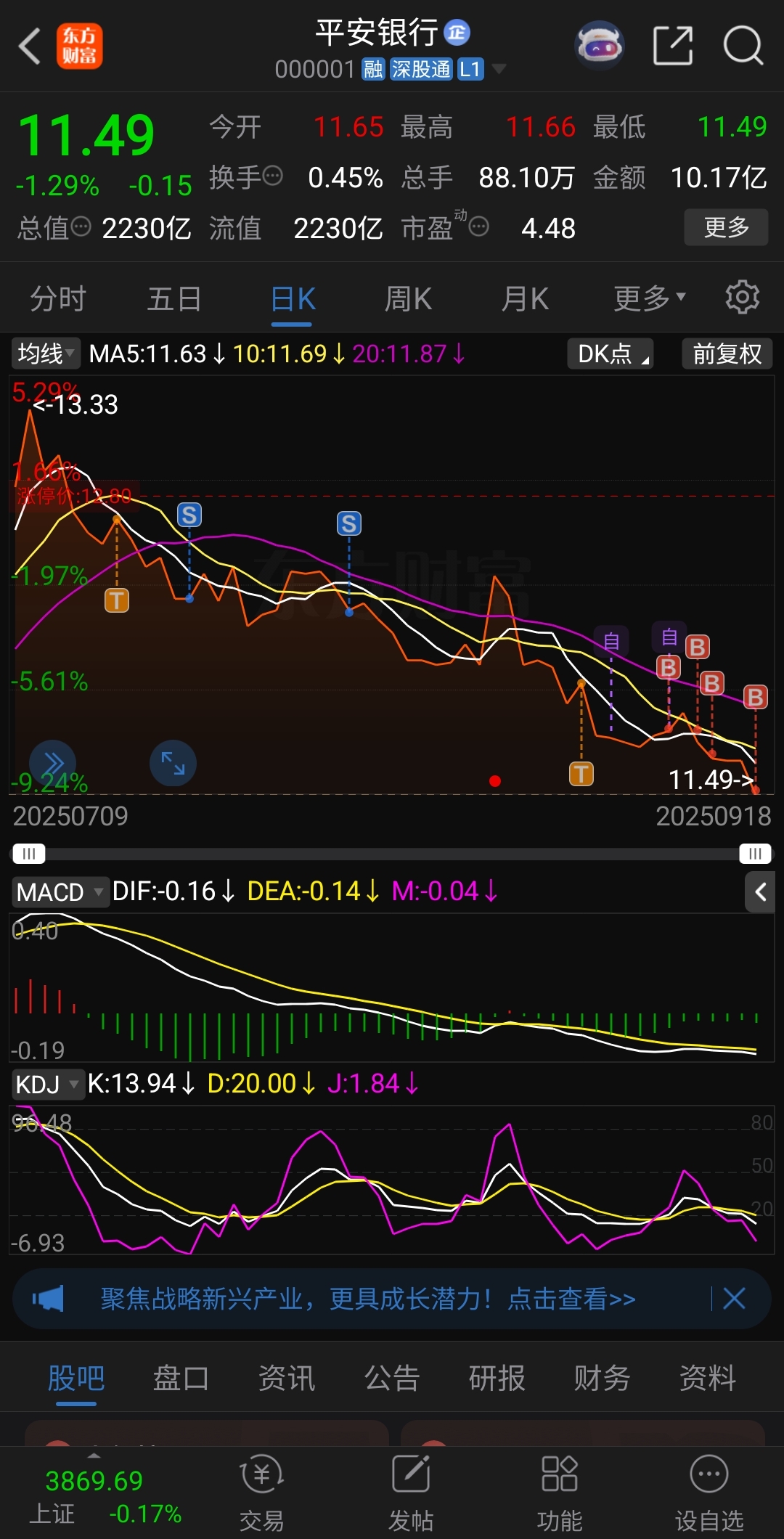Open the 资料 tab
Image resolution: width=784 pixels, height=1539 pixels.
click(x=708, y=1377)
